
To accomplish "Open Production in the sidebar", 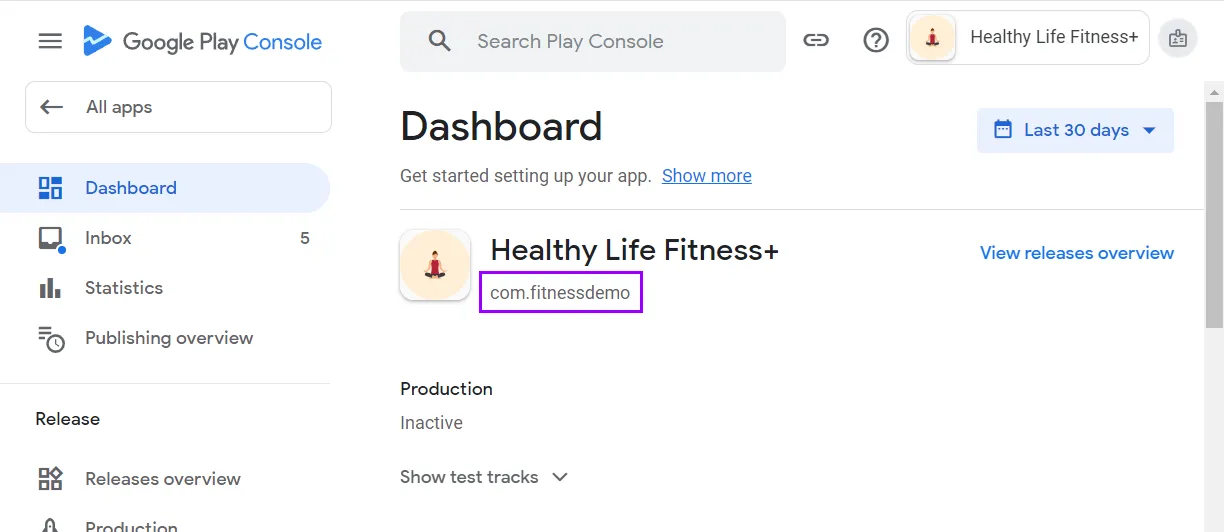I will [x=131, y=525].
